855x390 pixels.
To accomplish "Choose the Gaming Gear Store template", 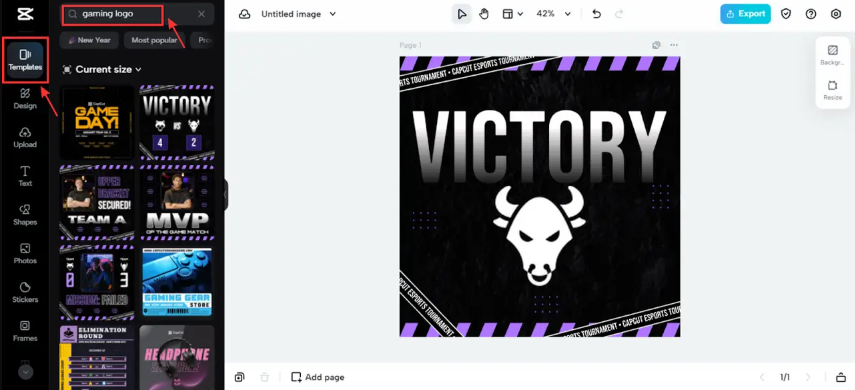I will tap(177, 282).
